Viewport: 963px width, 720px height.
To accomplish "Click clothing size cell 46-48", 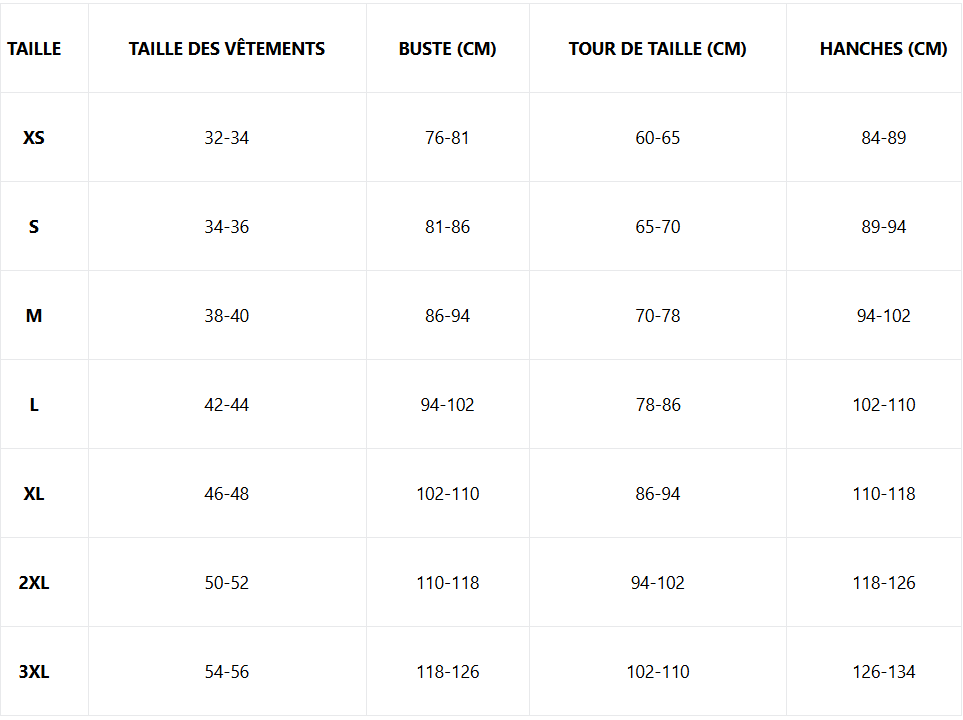I will (227, 494).
